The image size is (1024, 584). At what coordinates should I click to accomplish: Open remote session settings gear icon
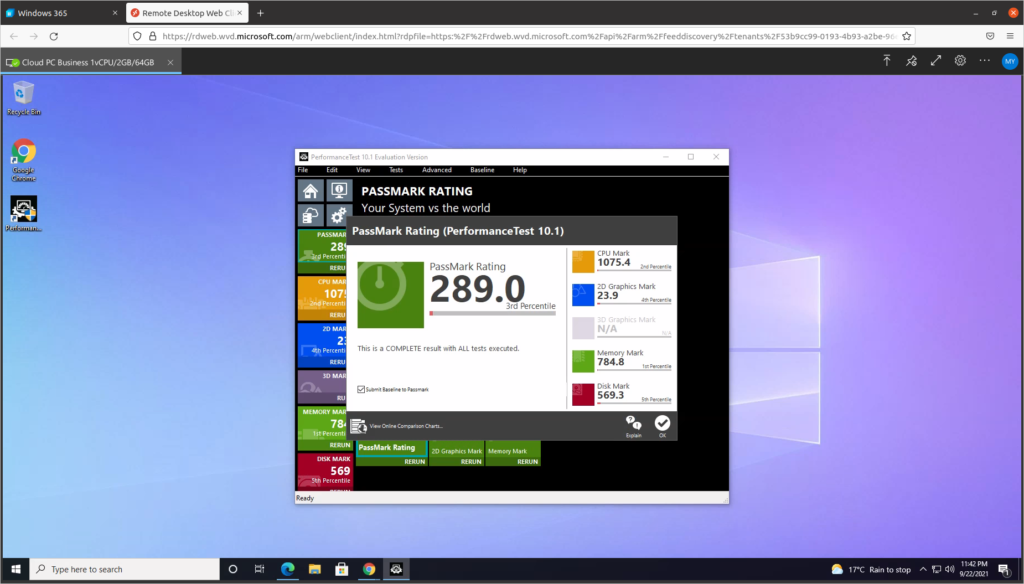[960, 61]
